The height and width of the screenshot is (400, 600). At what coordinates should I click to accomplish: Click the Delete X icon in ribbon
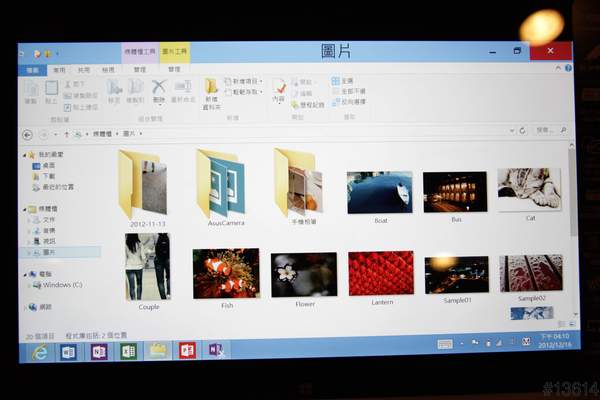pos(158,87)
